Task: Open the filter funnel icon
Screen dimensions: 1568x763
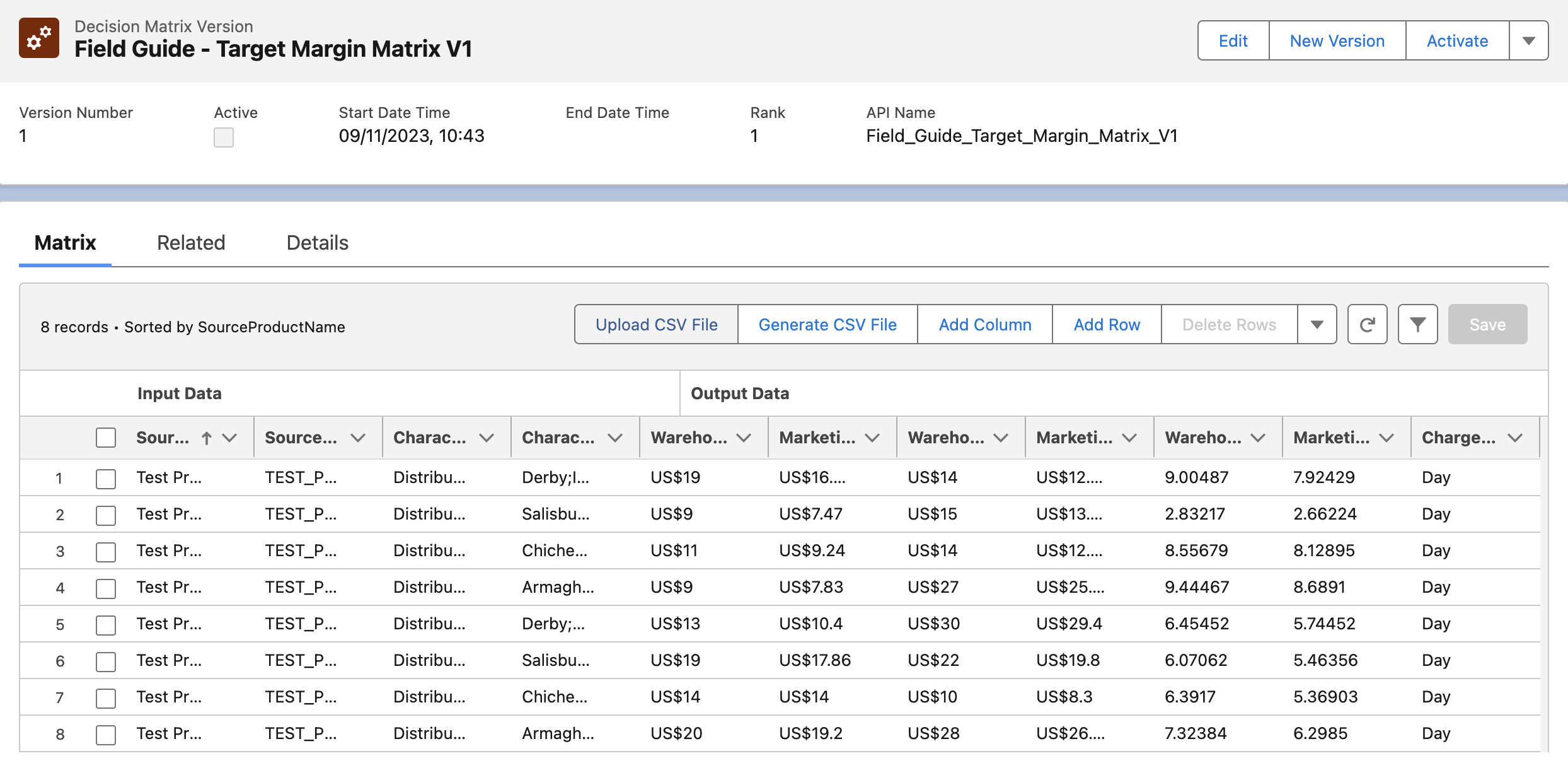Action: click(1417, 325)
